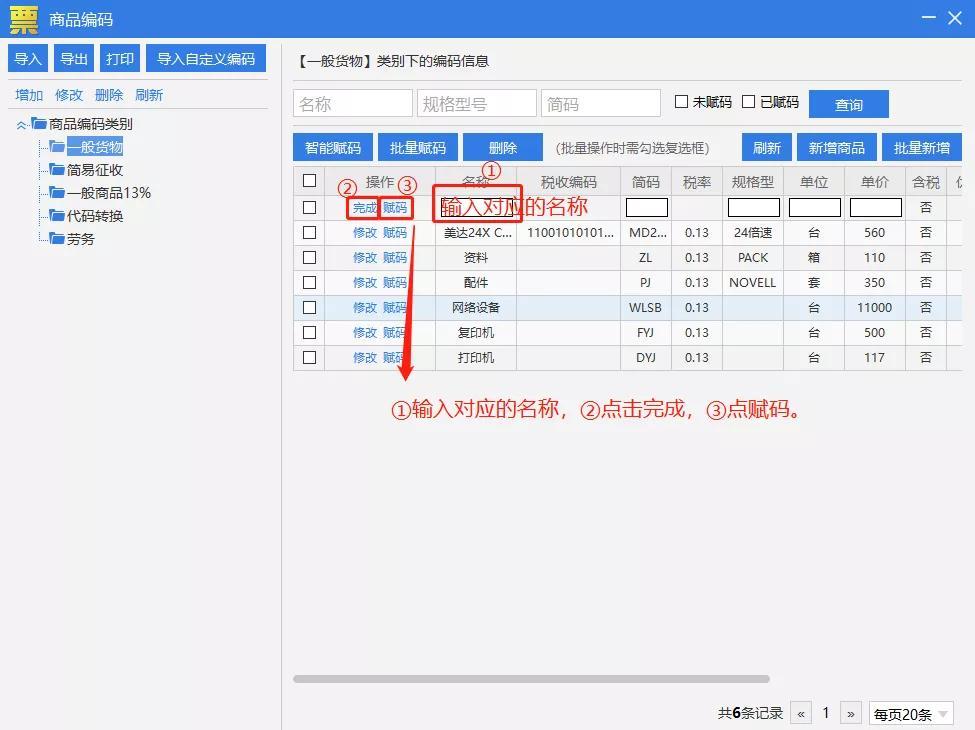Viewport: 975px width, 730px height.
Task: Click the blue 删除 button above table
Action: point(502,147)
